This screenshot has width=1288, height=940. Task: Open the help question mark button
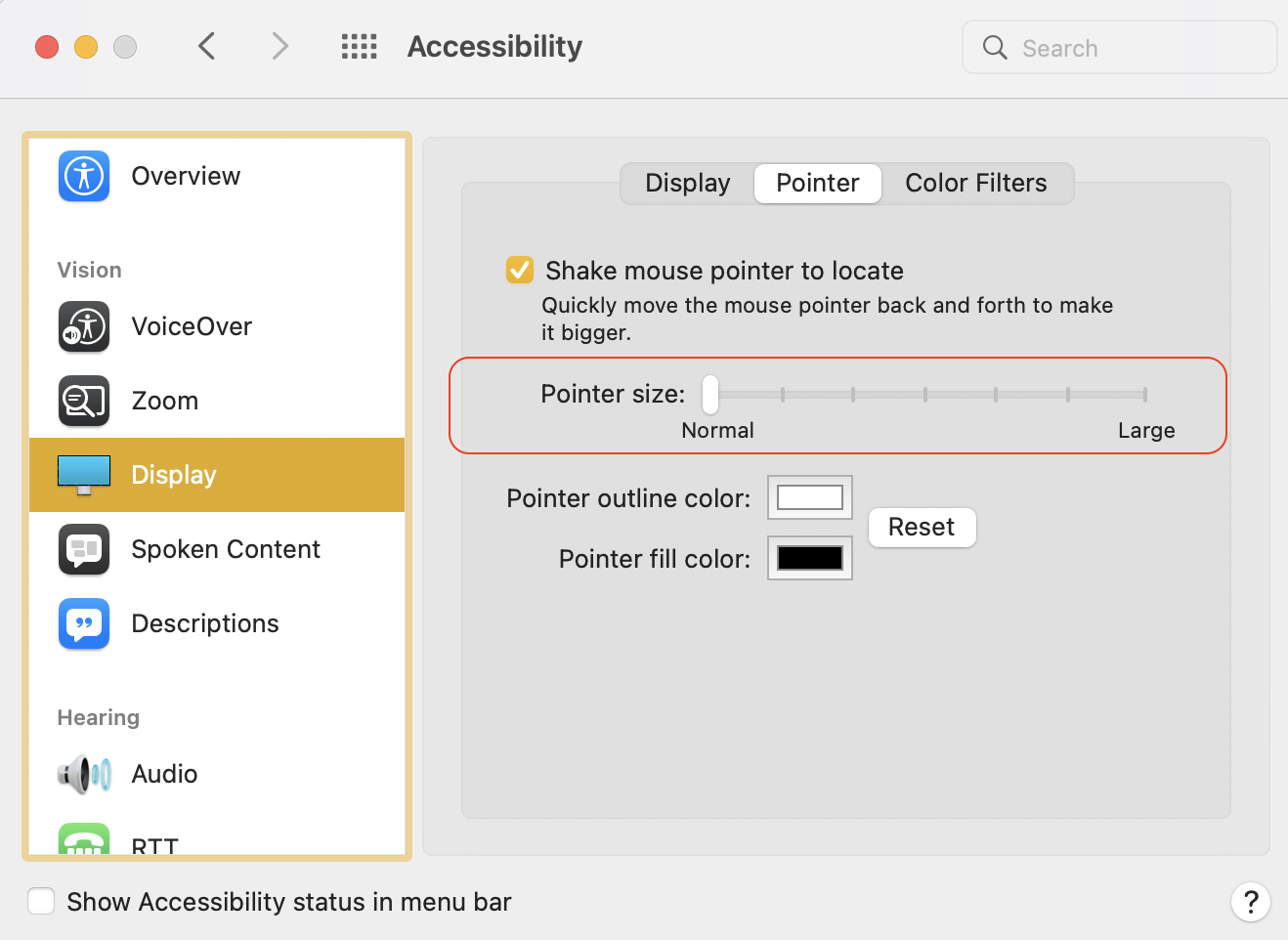[1250, 902]
